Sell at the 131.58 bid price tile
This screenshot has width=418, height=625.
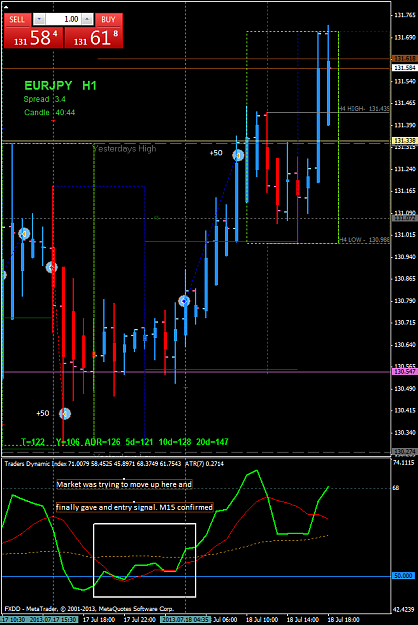click(x=33, y=38)
